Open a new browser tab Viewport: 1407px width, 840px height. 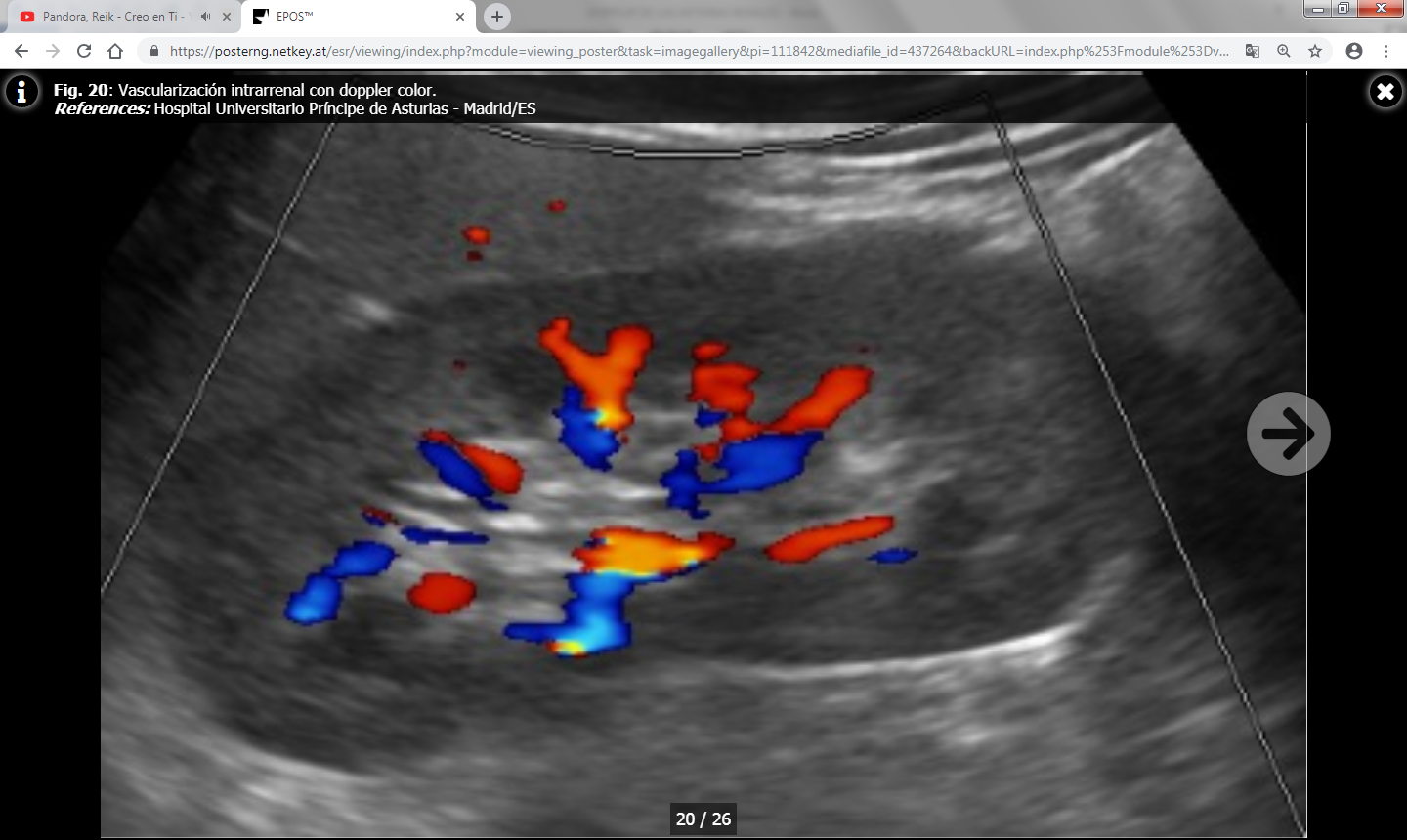point(497,17)
